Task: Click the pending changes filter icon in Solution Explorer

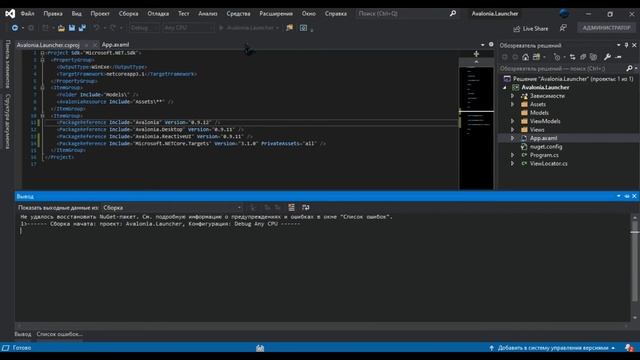Action: click(557, 57)
